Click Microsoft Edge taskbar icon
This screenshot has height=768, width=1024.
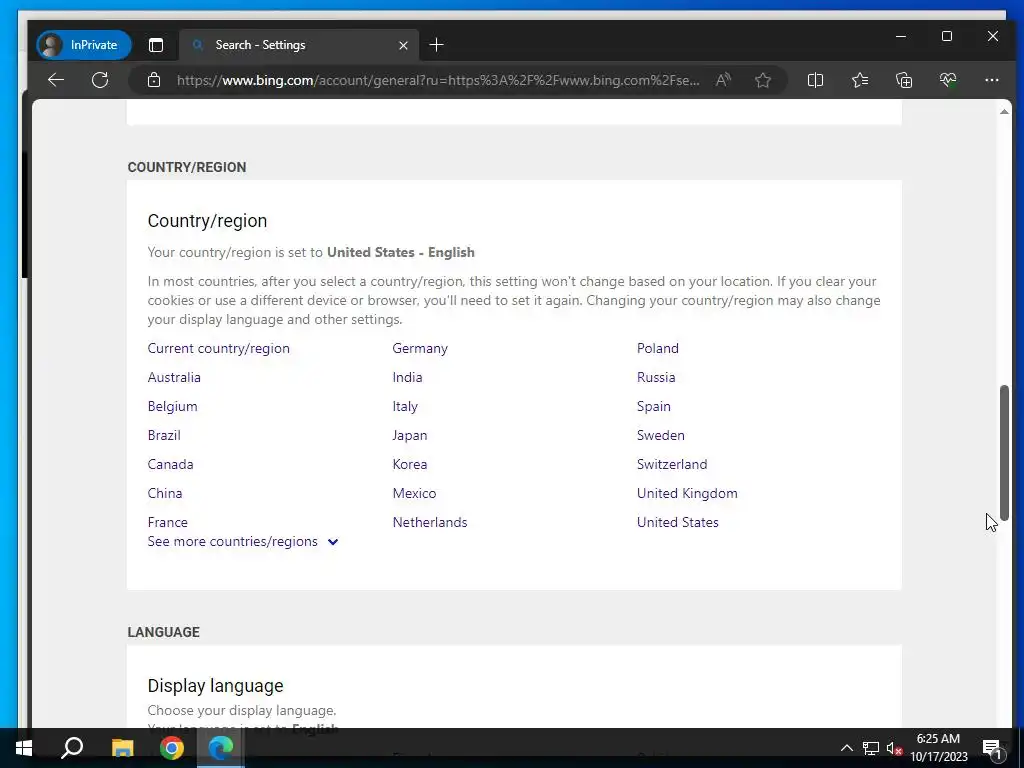click(x=221, y=748)
